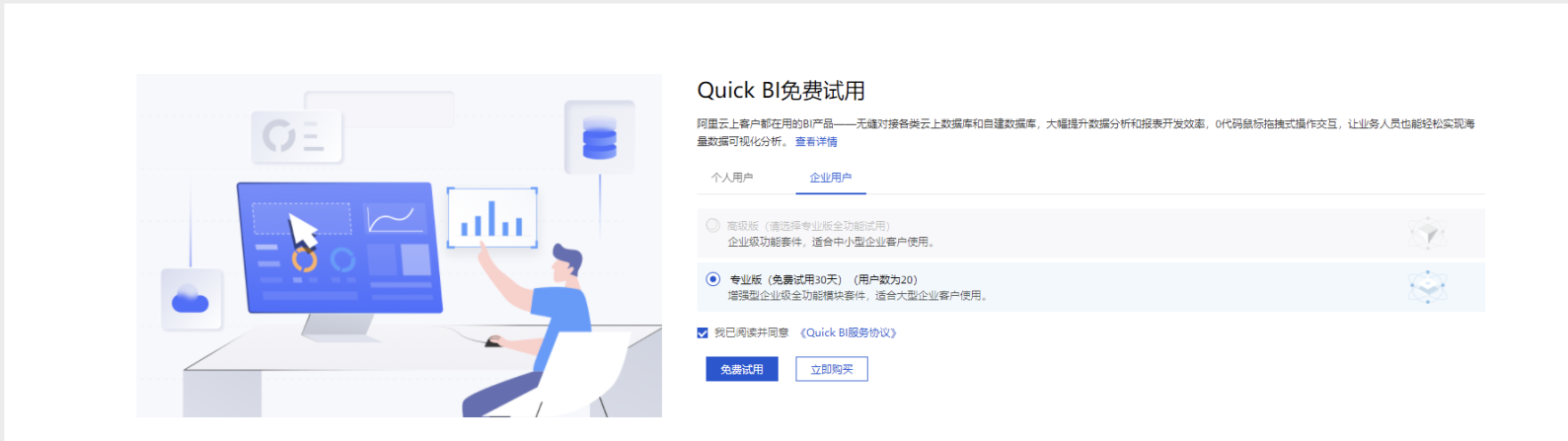1568x441 pixels.
Task: Click the Quick BI免费试用 heading
Action: click(782, 91)
